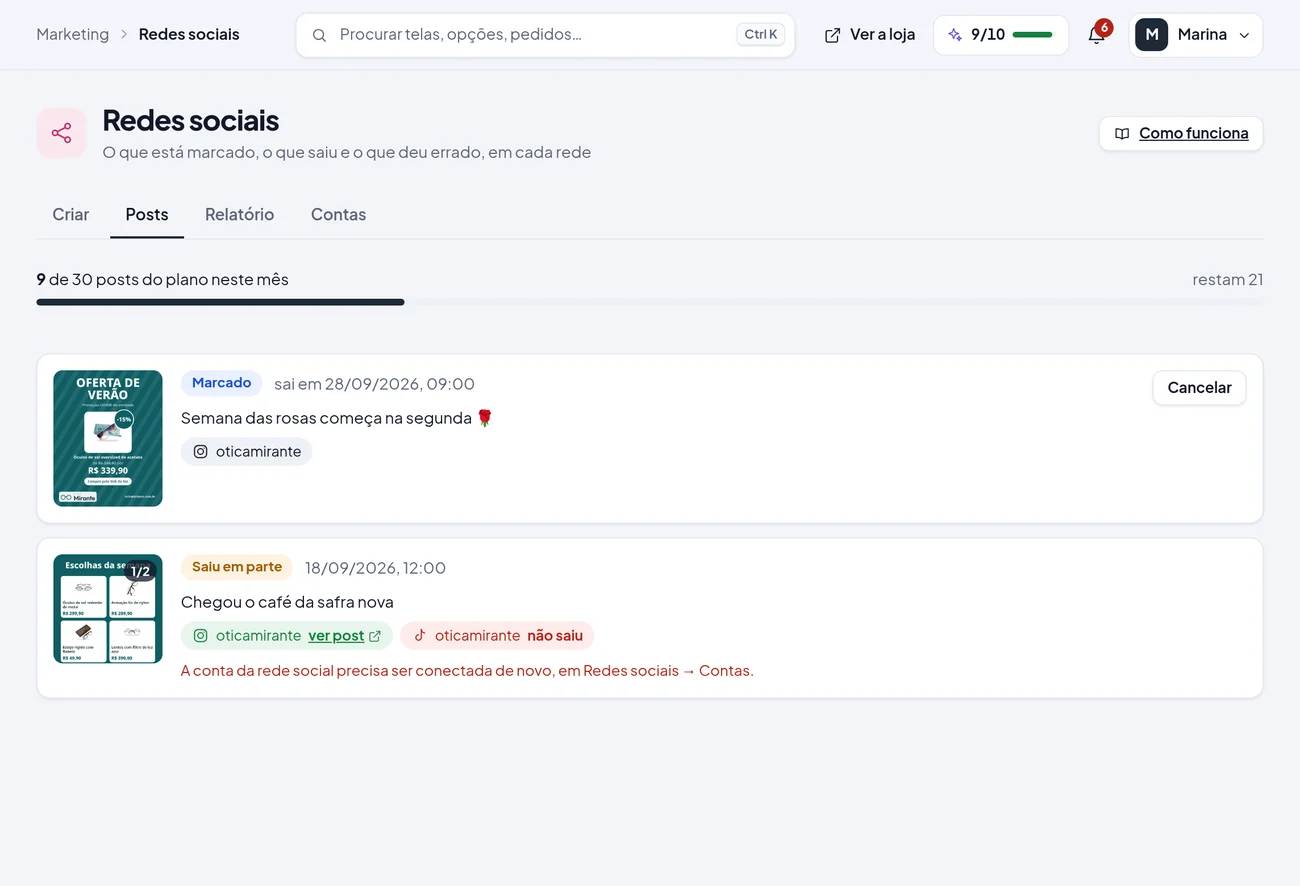Click the external arrow icon after ver post
The height and width of the screenshot is (886, 1300).
tap(375, 636)
